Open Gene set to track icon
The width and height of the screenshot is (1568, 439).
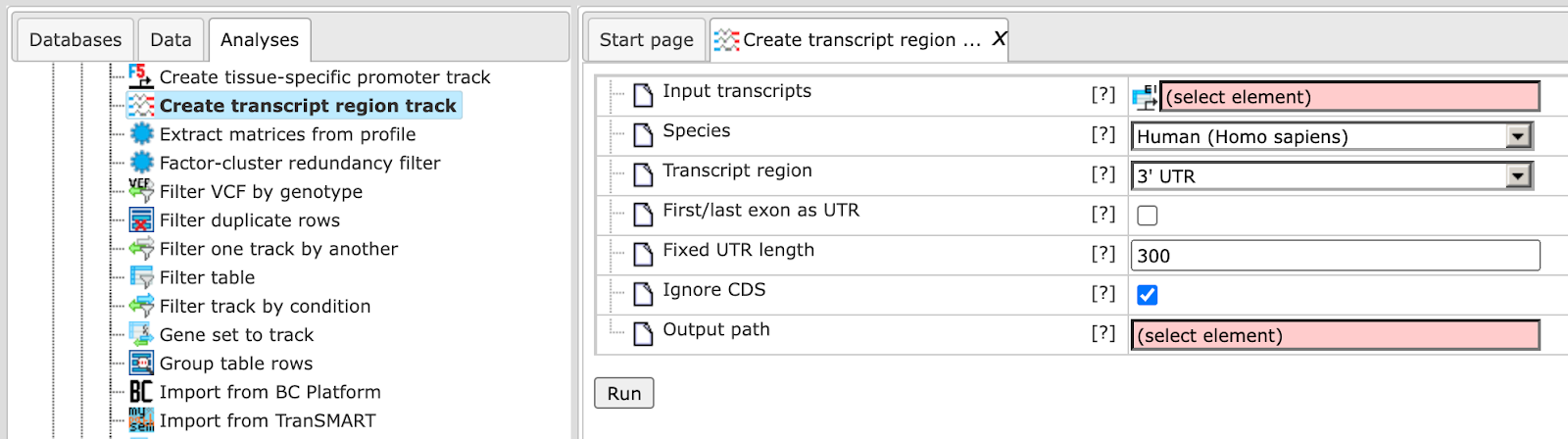point(141,334)
